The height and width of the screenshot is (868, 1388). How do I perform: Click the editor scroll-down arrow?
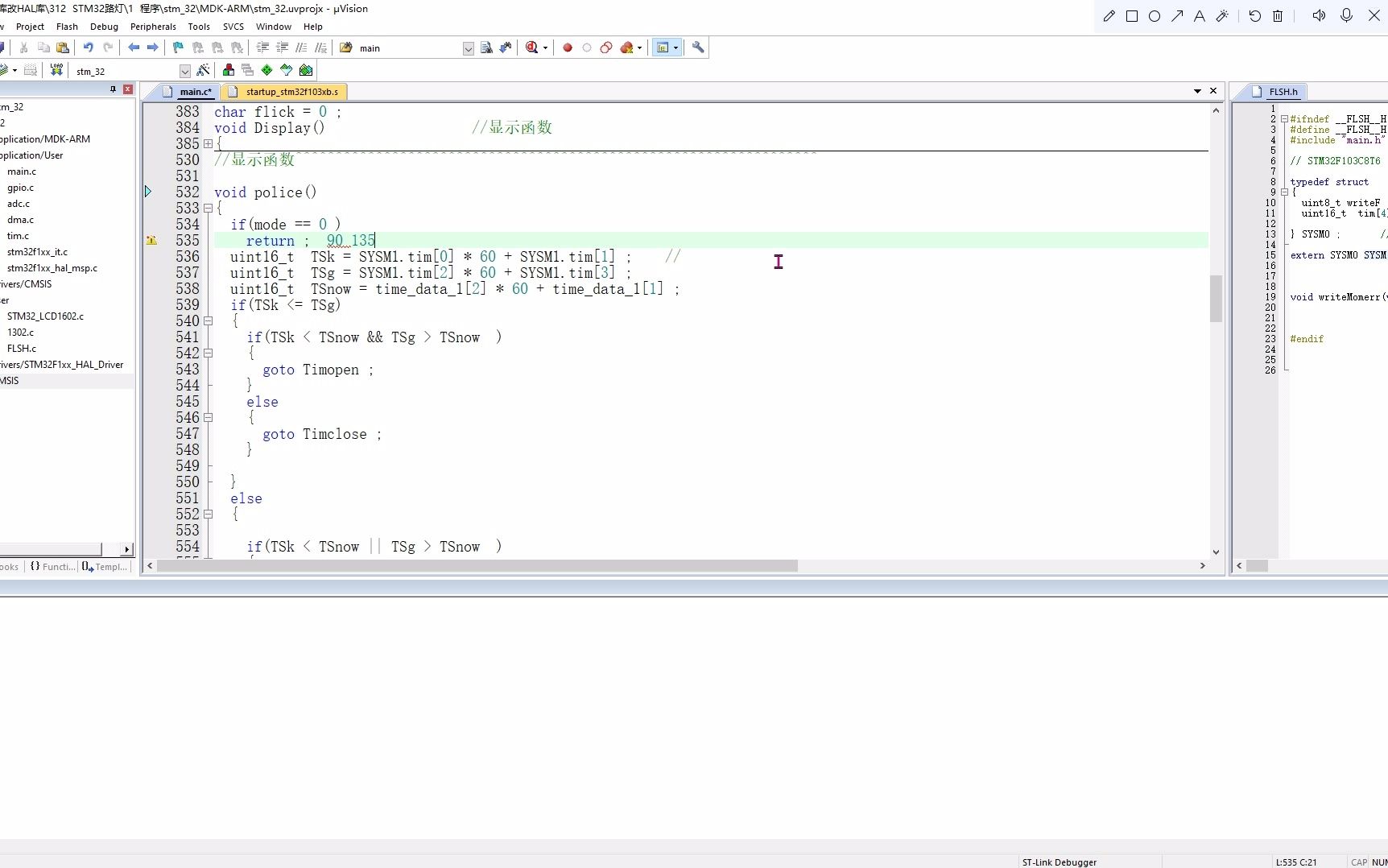coord(1216,552)
